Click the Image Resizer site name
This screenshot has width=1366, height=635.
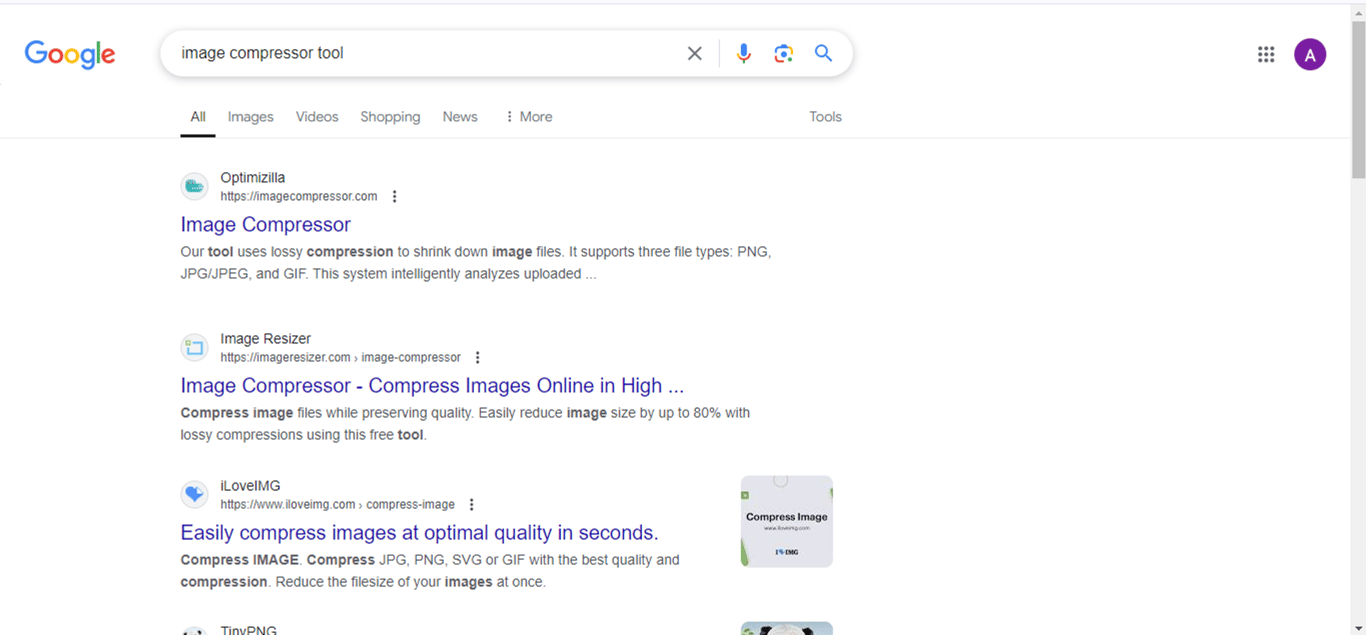(x=266, y=339)
